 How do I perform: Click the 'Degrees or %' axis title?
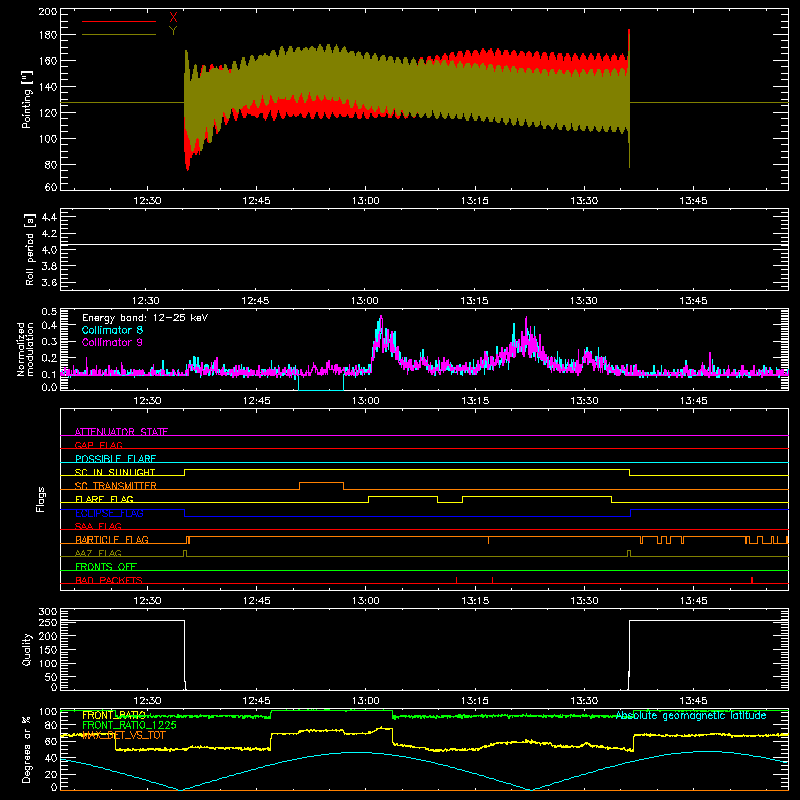[26, 749]
